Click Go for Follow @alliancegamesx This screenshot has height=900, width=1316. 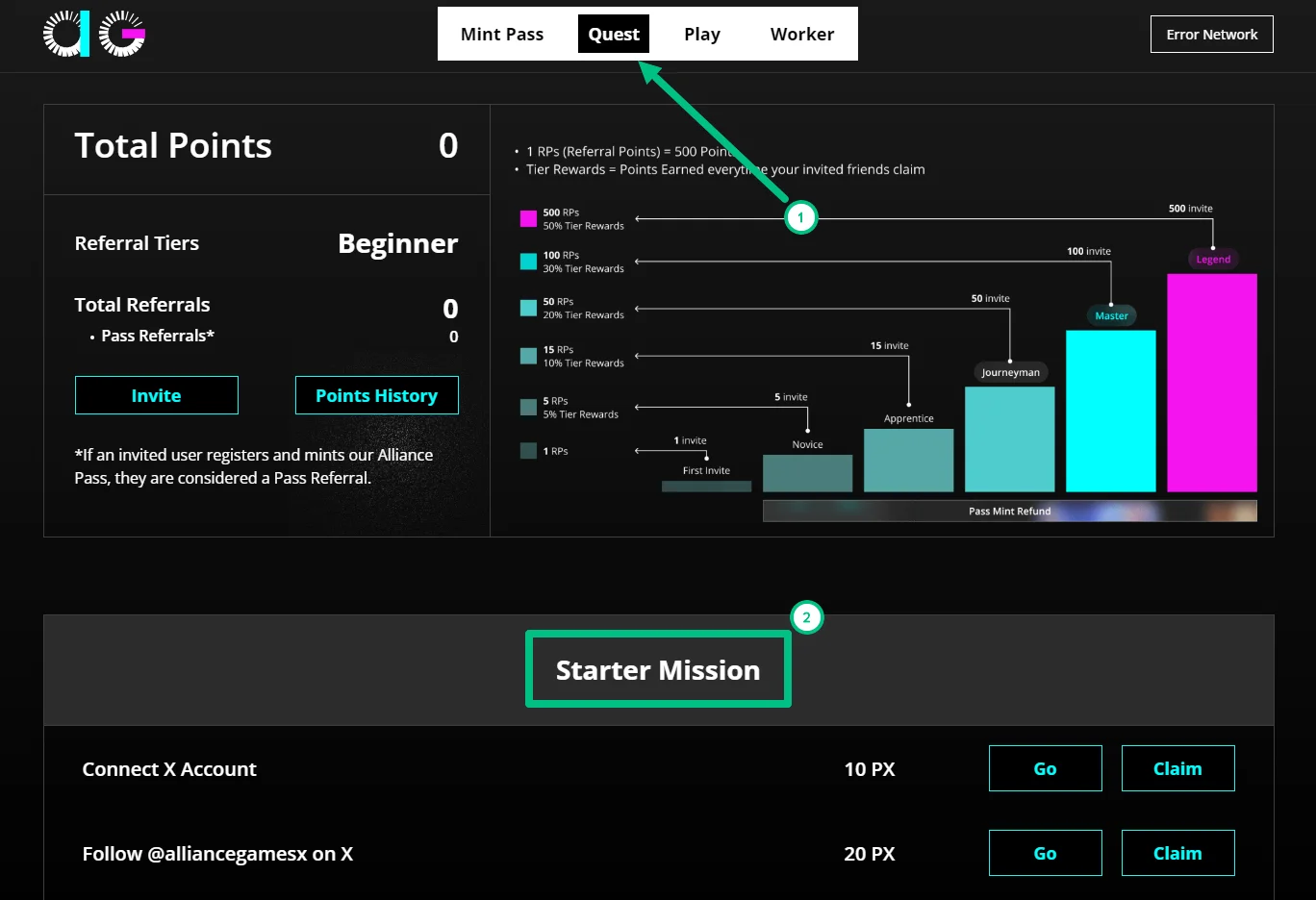click(x=1046, y=853)
